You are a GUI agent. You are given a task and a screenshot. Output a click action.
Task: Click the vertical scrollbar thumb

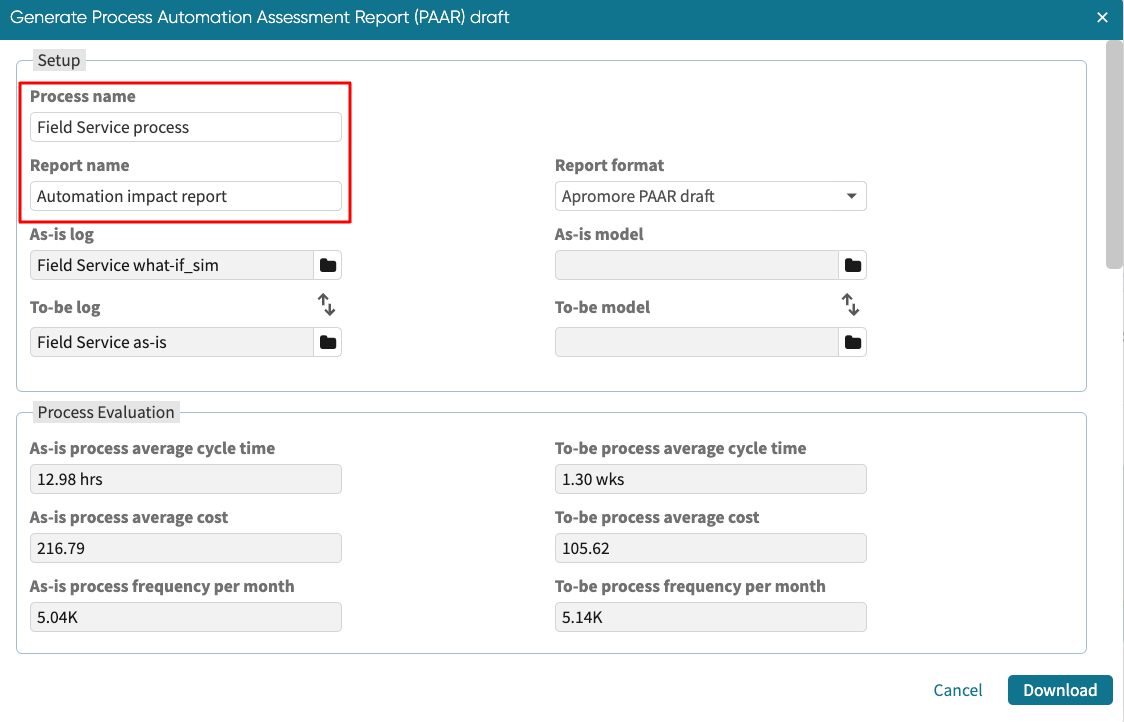point(1114,155)
